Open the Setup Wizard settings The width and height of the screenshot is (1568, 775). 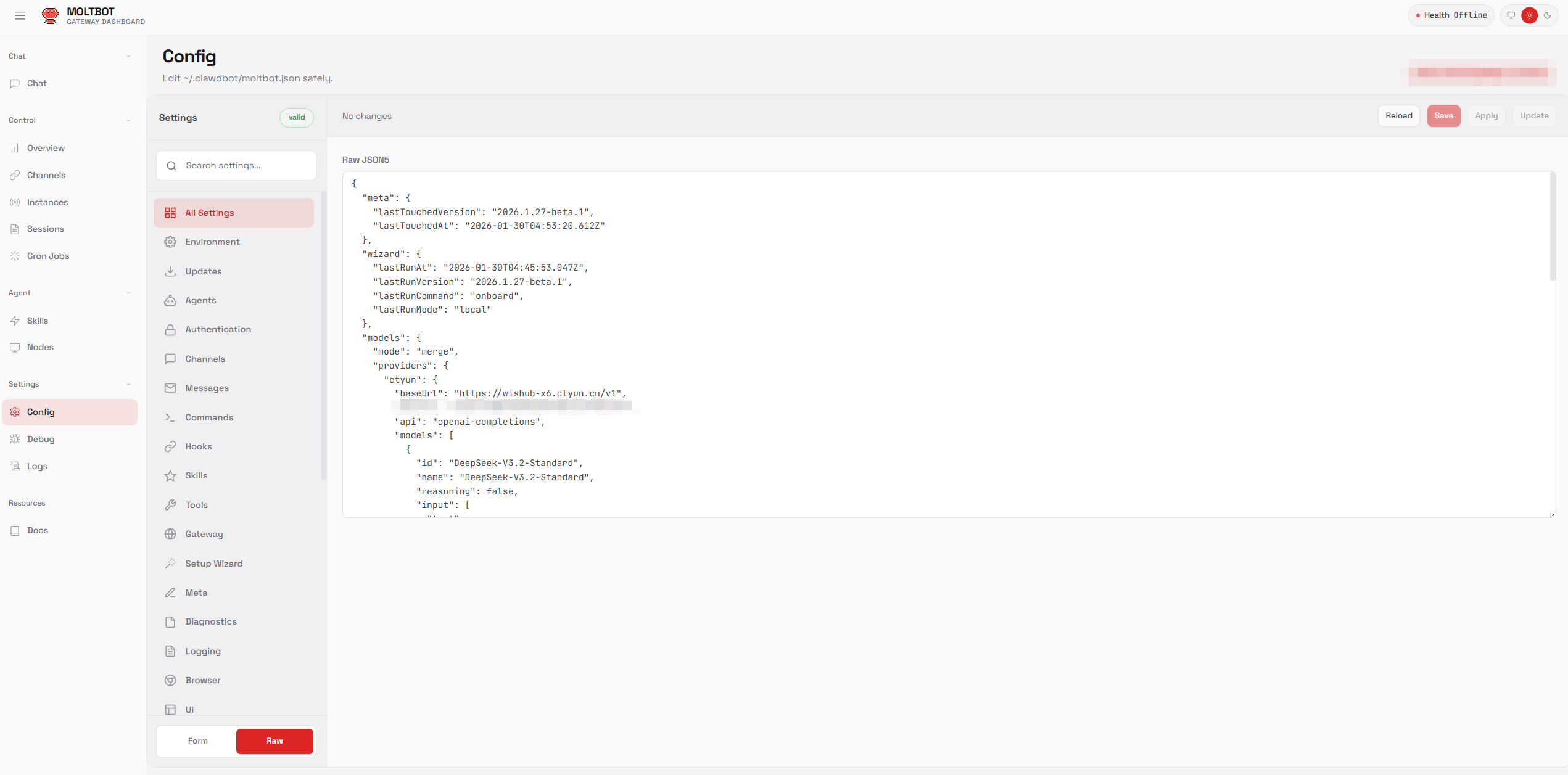(213, 564)
